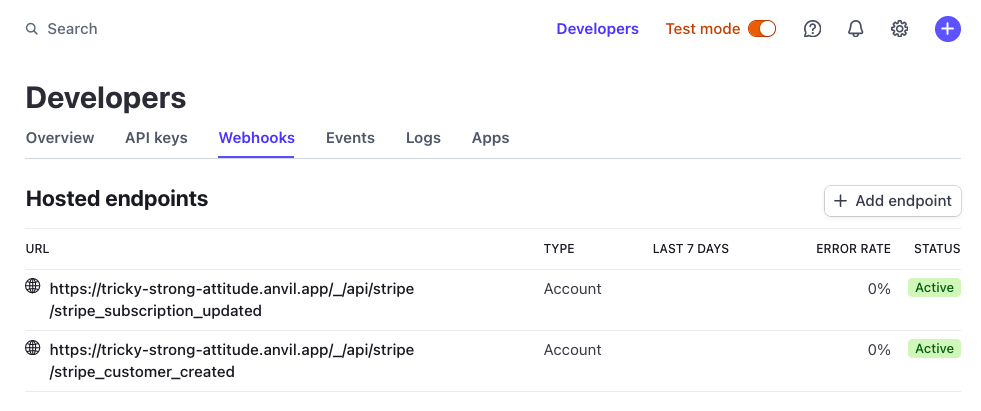Open the settings gear icon
This screenshot has height=411, width=981.
899,29
